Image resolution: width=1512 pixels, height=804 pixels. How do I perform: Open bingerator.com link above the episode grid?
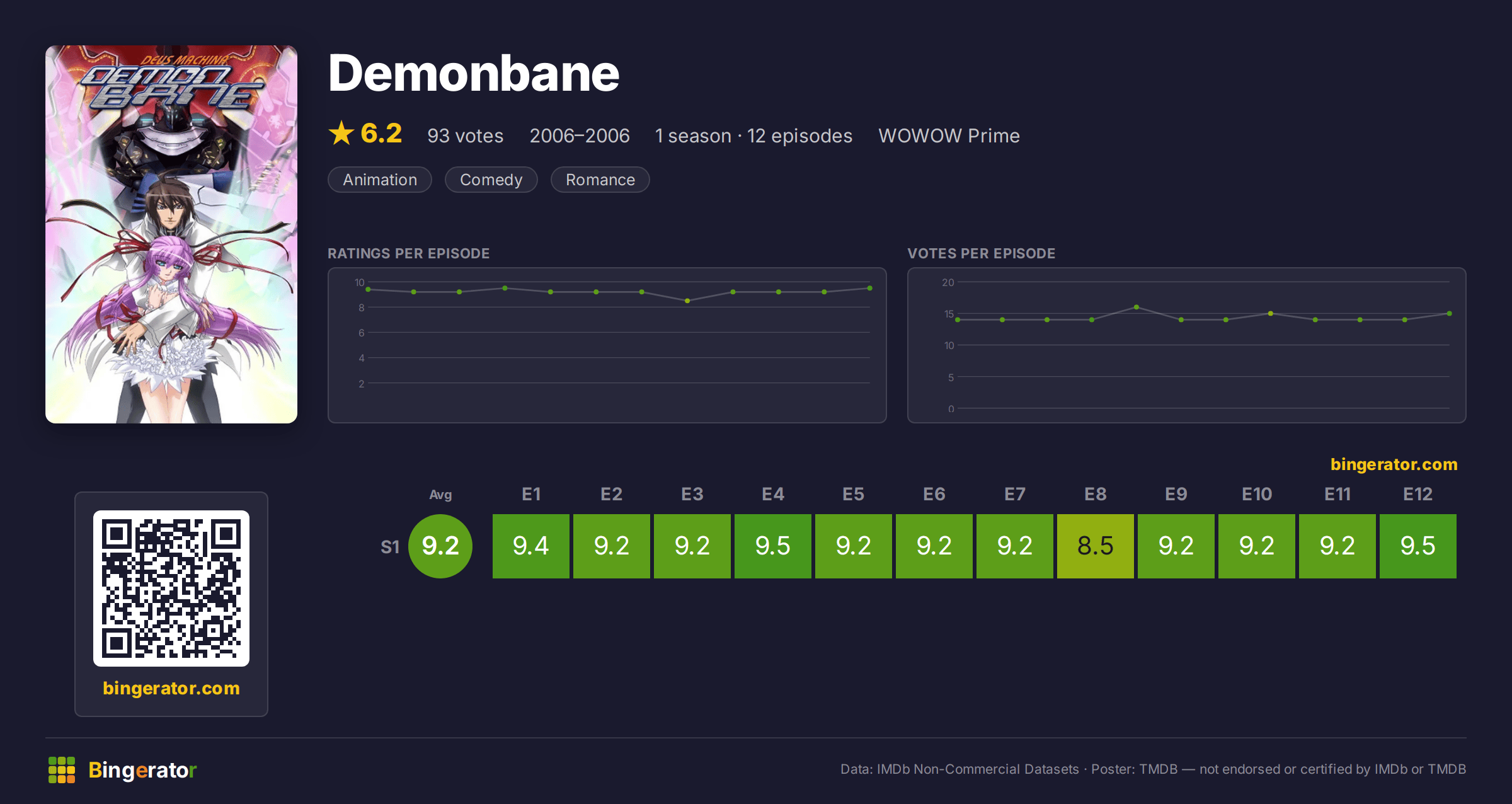pos(1394,464)
